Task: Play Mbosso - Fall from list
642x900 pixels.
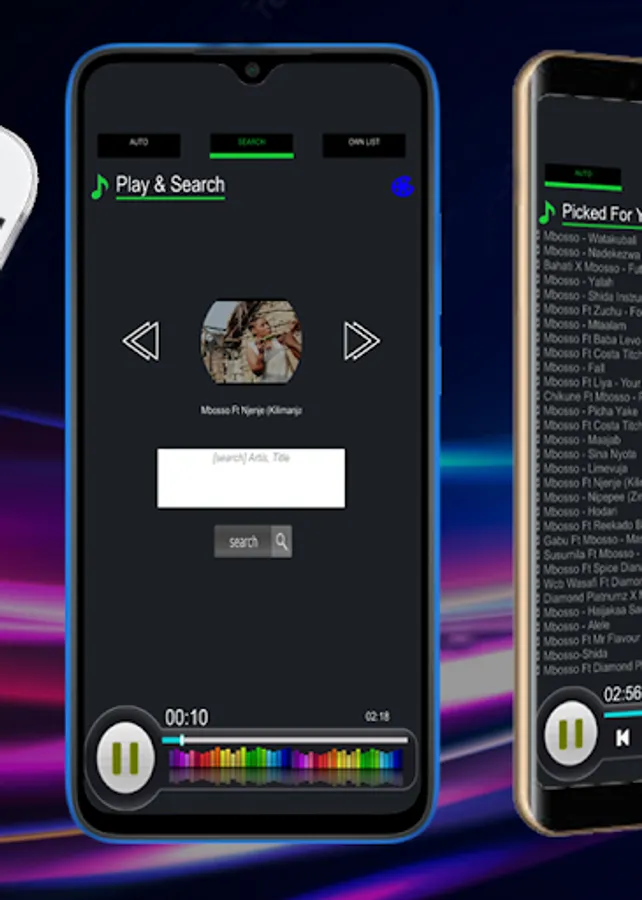Action: (x=574, y=367)
